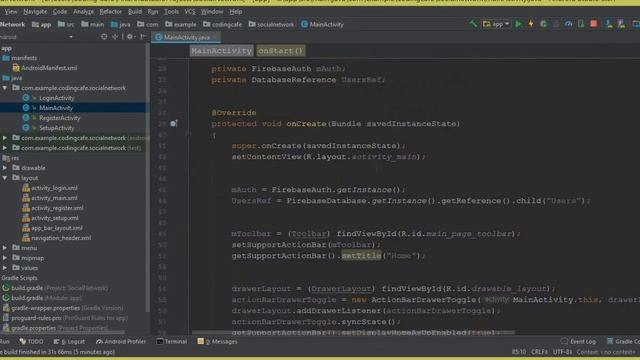Viewport: 640px width, 360px height.
Task: Click the MainActivity breadcrumb class
Action: click(322, 24)
